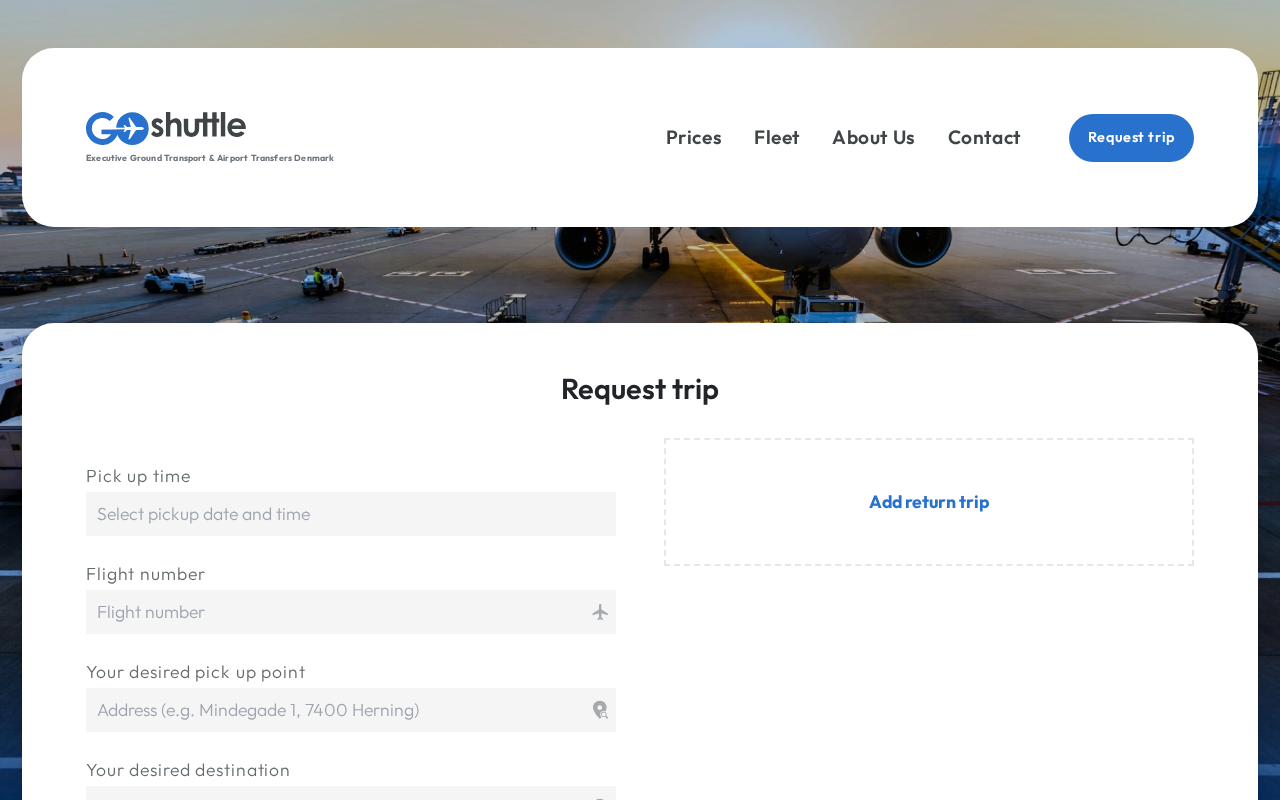1280x800 pixels.
Task: Click the "Your desired pick up point" label
Action: [195, 672]
